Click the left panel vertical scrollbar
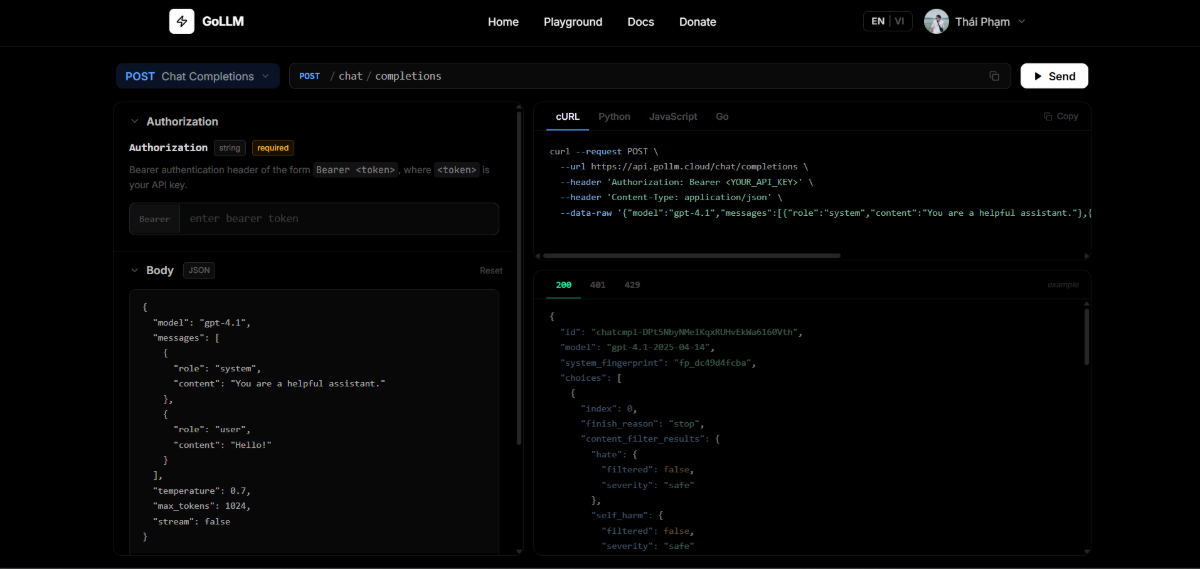Image resolution: width=1200 pixels, height=569 pixels. point(518,278)
